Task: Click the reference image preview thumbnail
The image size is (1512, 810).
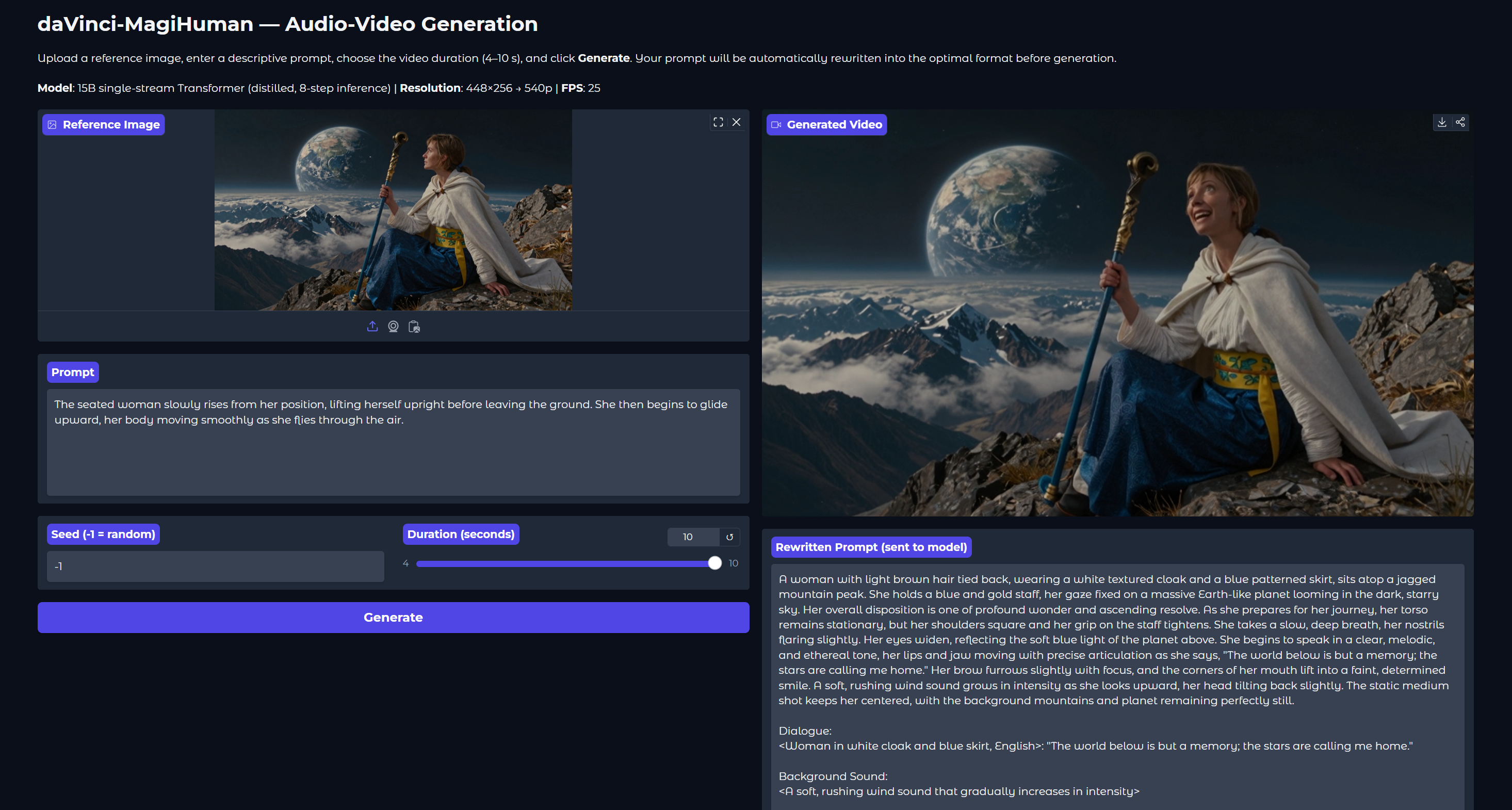Action: pyautogui.click(x=393, y=210)
